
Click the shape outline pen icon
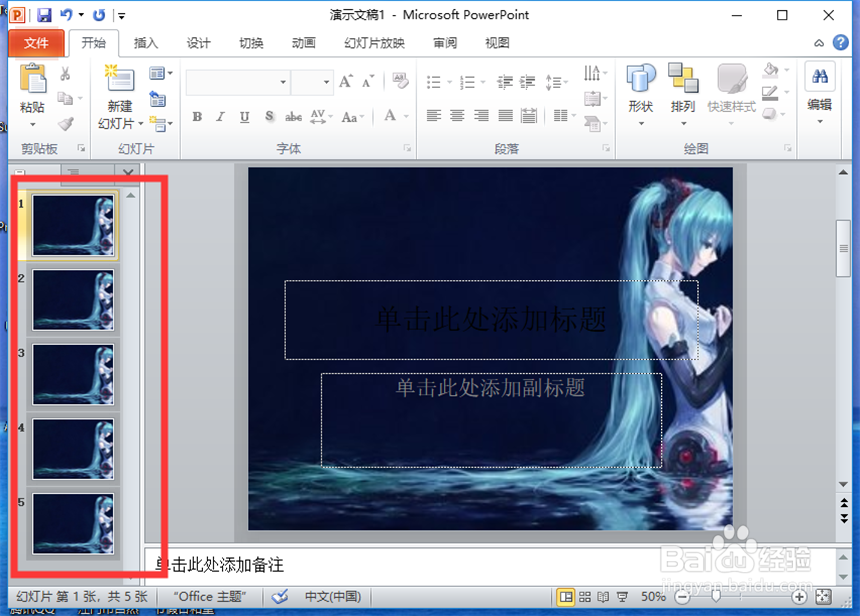click(770, 92)
